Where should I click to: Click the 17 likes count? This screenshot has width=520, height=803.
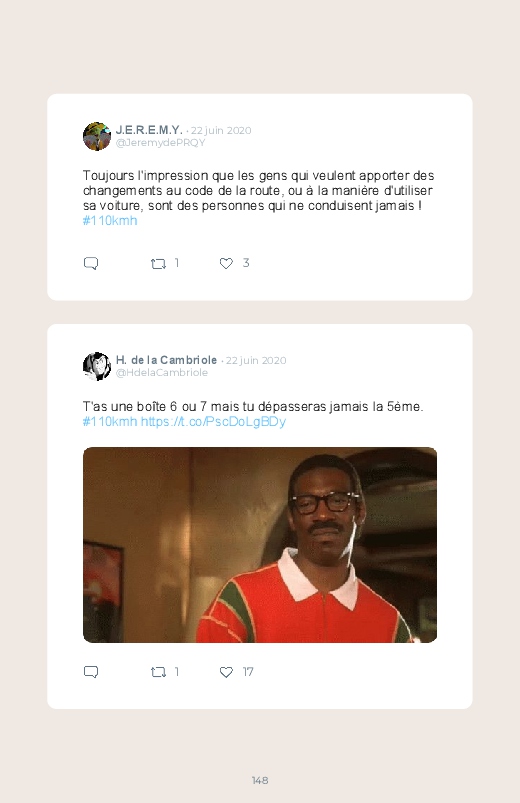coord(248,672)
